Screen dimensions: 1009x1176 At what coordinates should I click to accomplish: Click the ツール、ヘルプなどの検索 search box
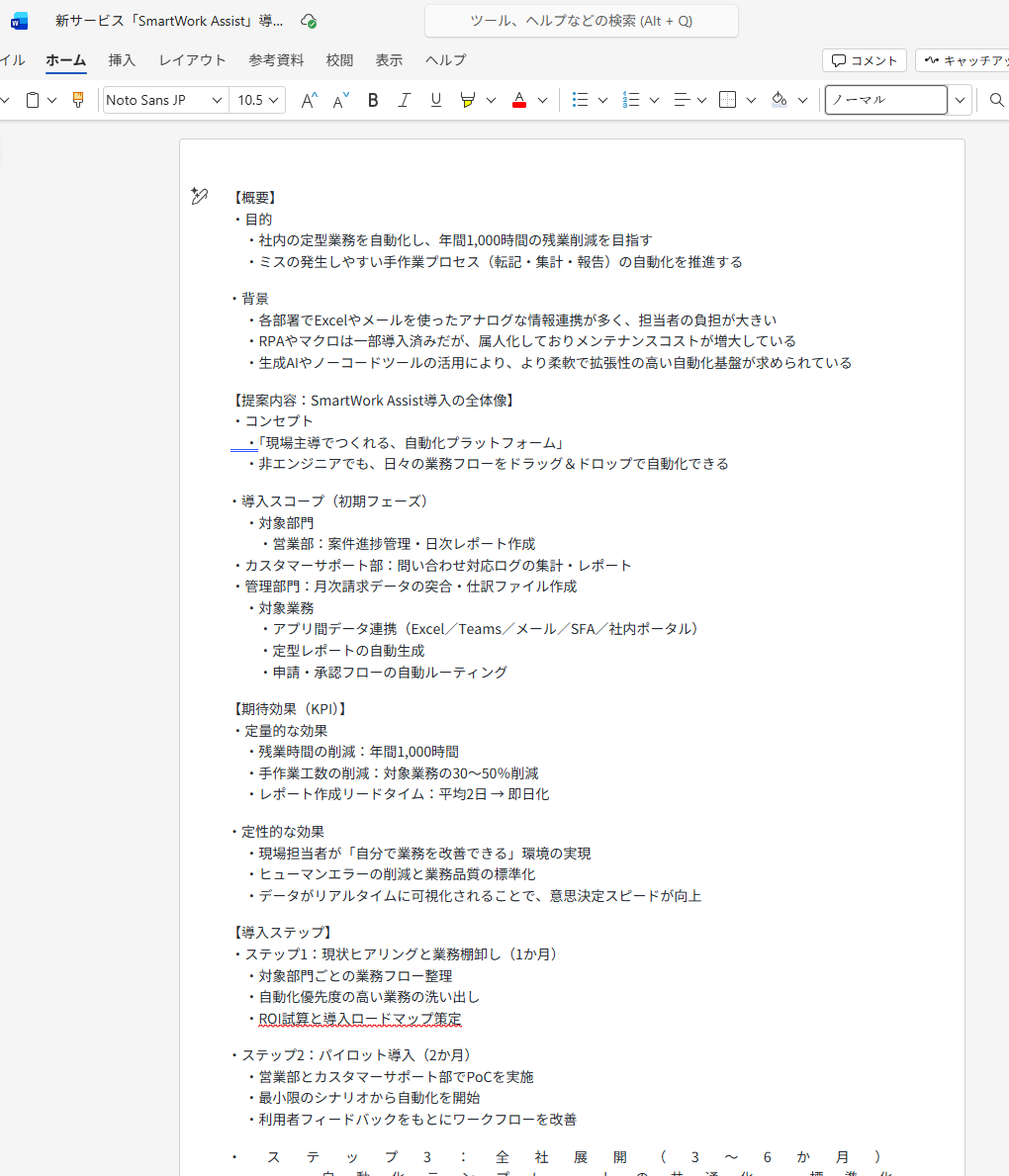[582, 21]
